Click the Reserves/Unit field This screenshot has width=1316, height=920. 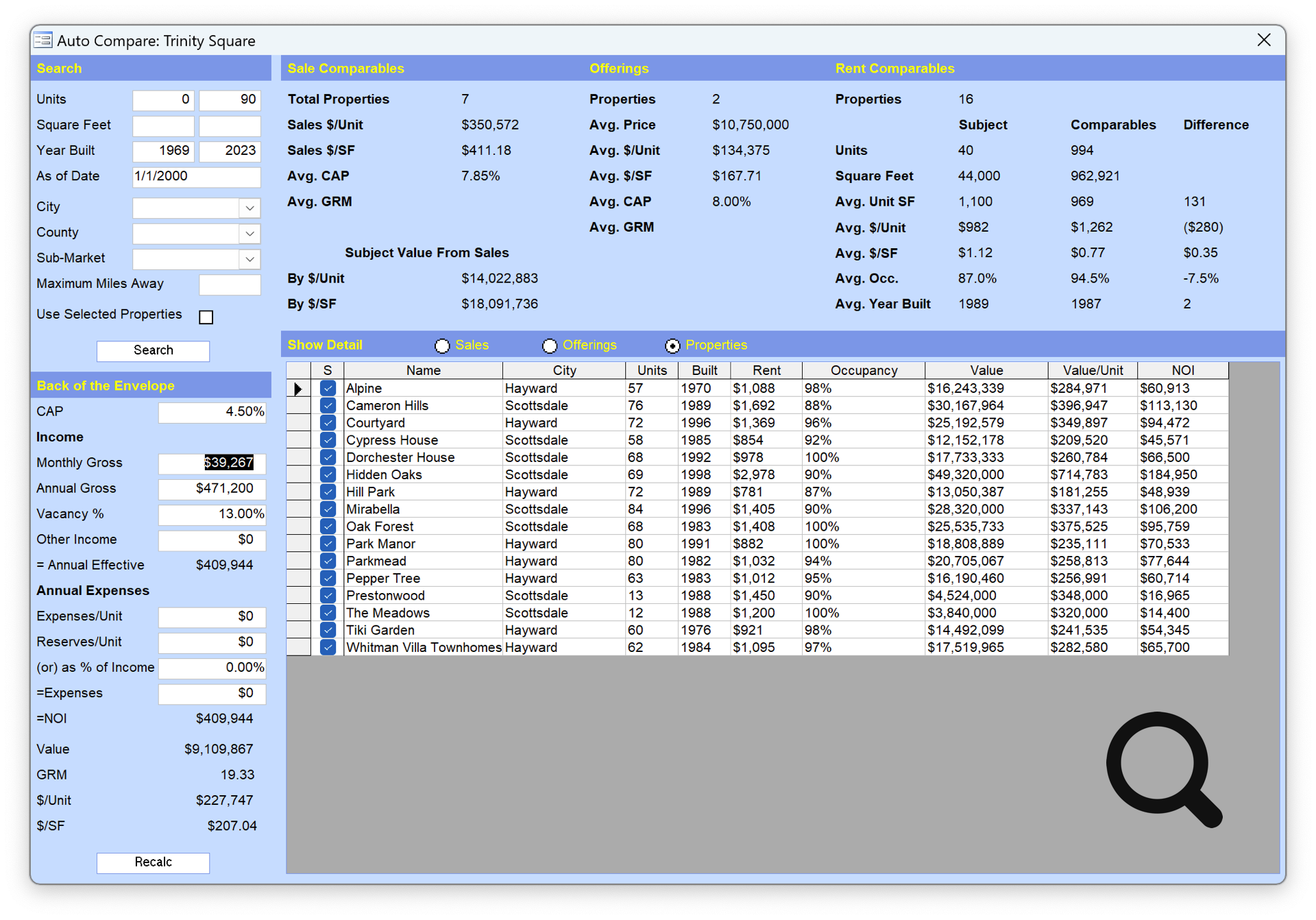tap(212, 642)
